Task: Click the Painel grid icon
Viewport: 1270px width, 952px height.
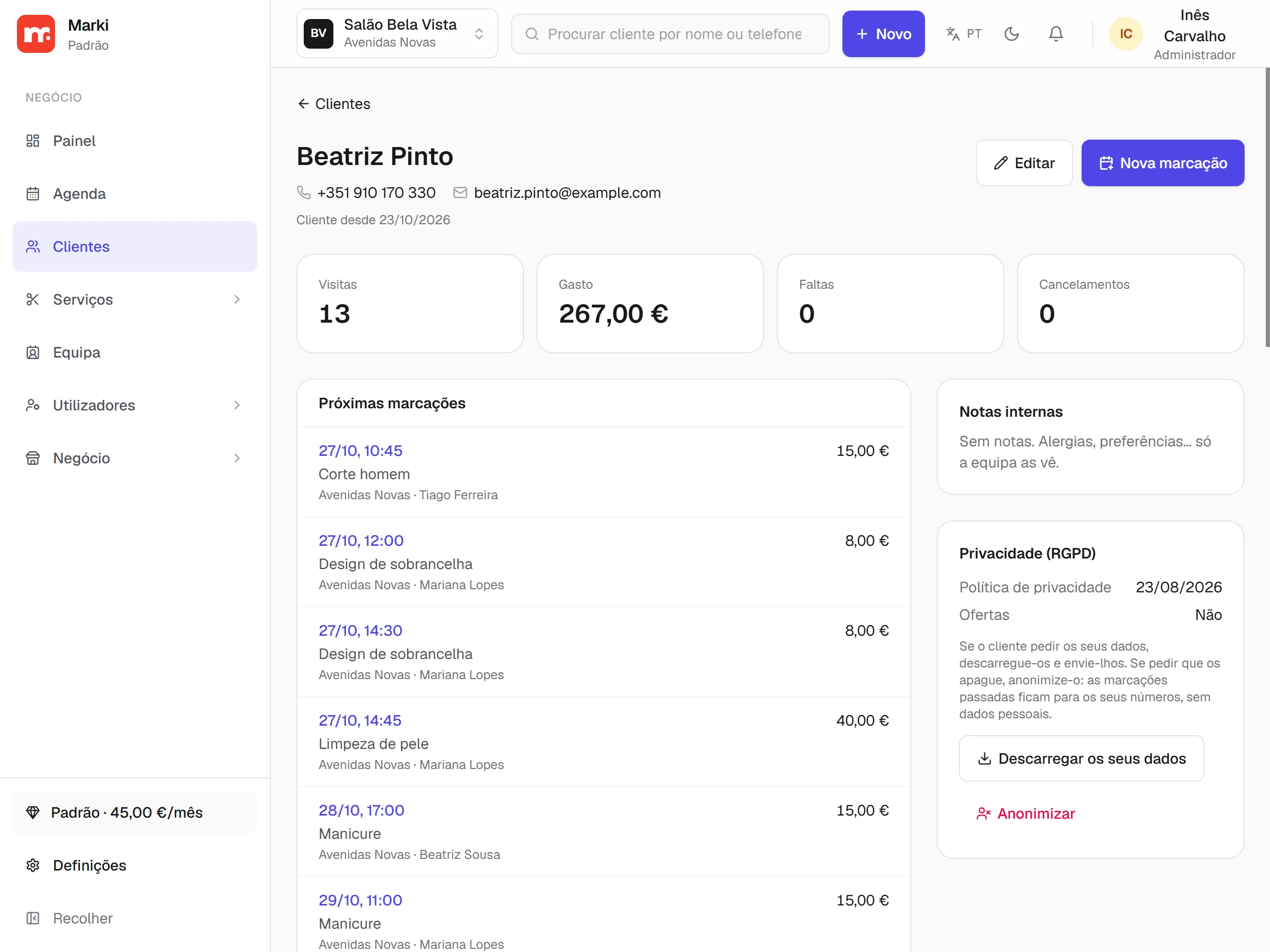Action: (33, 141)
